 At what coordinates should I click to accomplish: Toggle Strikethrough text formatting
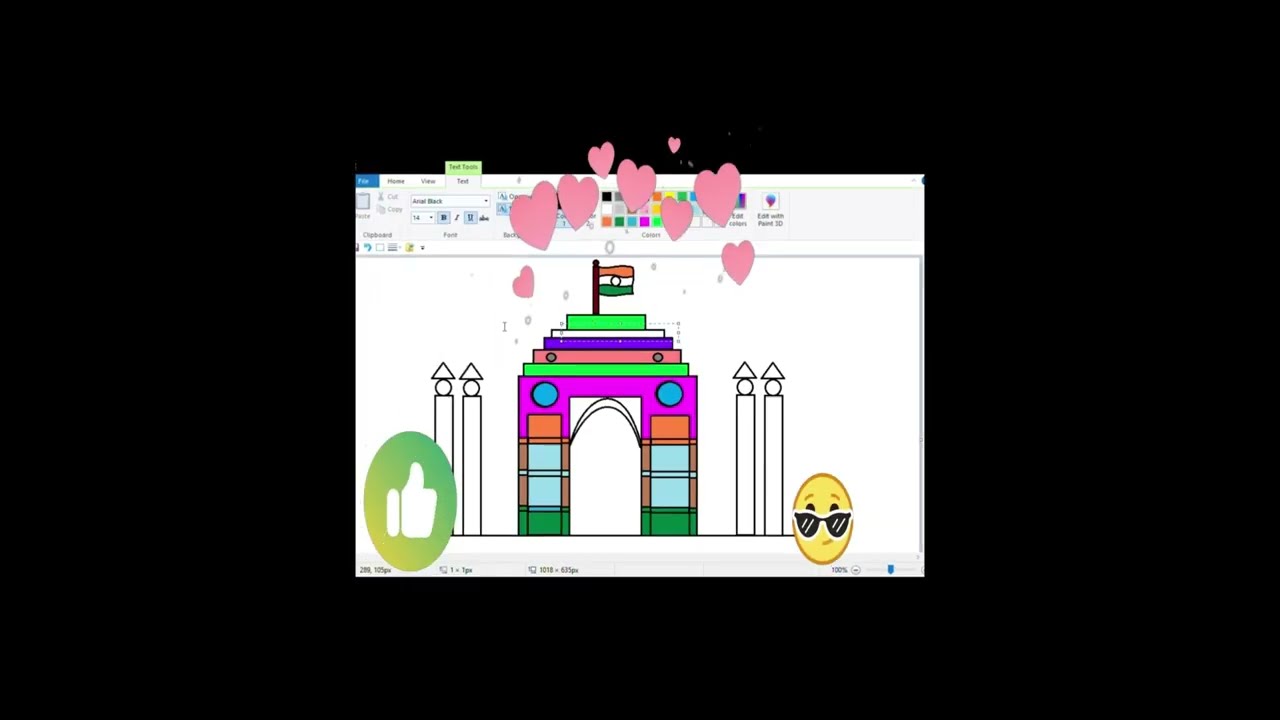(484, 218)
